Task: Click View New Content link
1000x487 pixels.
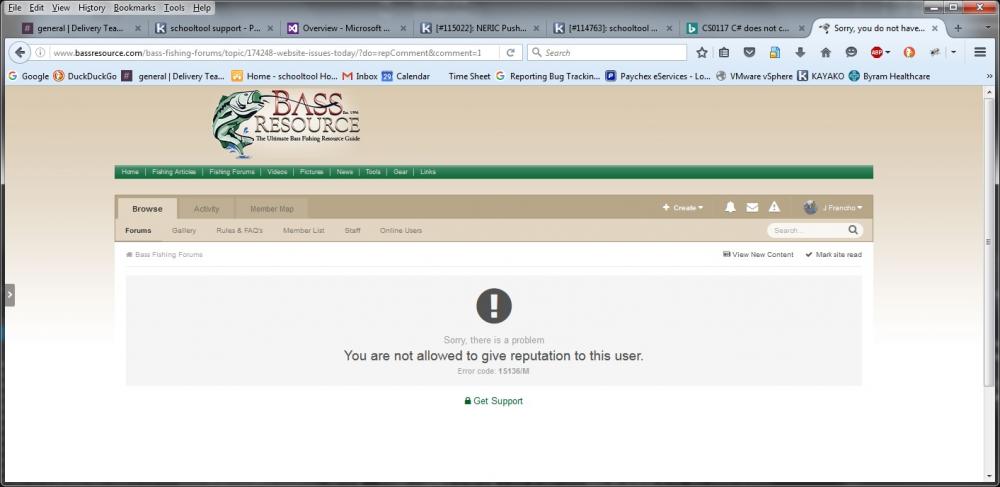Action: (x=758, y=254)
